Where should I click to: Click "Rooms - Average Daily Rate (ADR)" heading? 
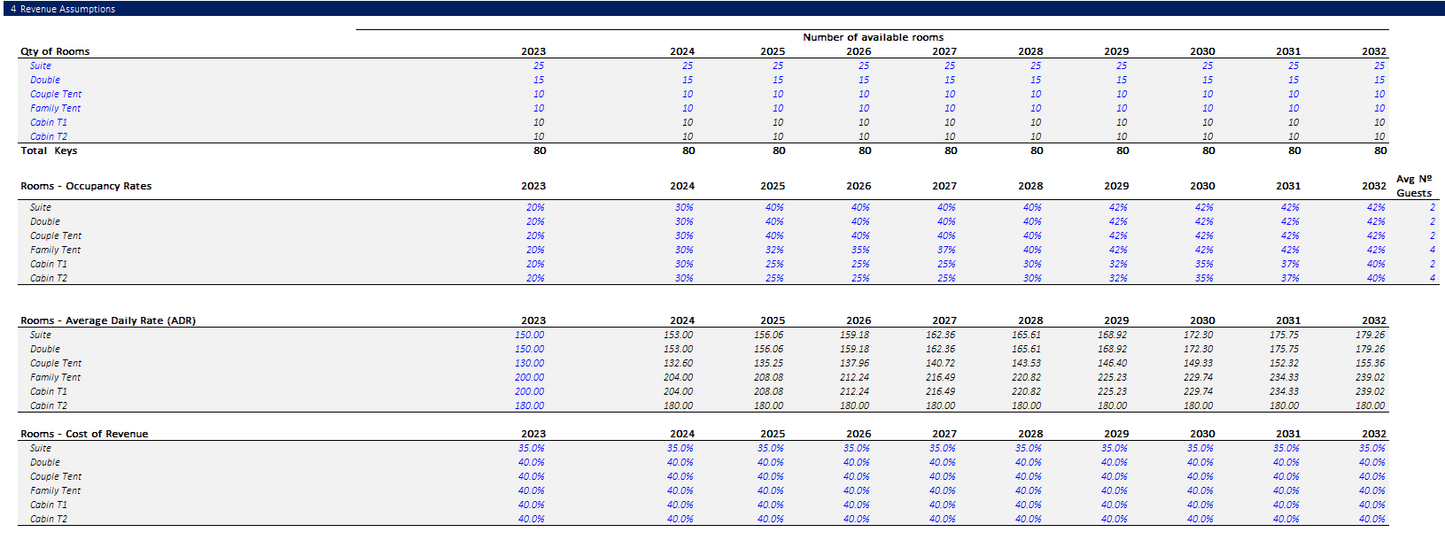pos(113,320)
